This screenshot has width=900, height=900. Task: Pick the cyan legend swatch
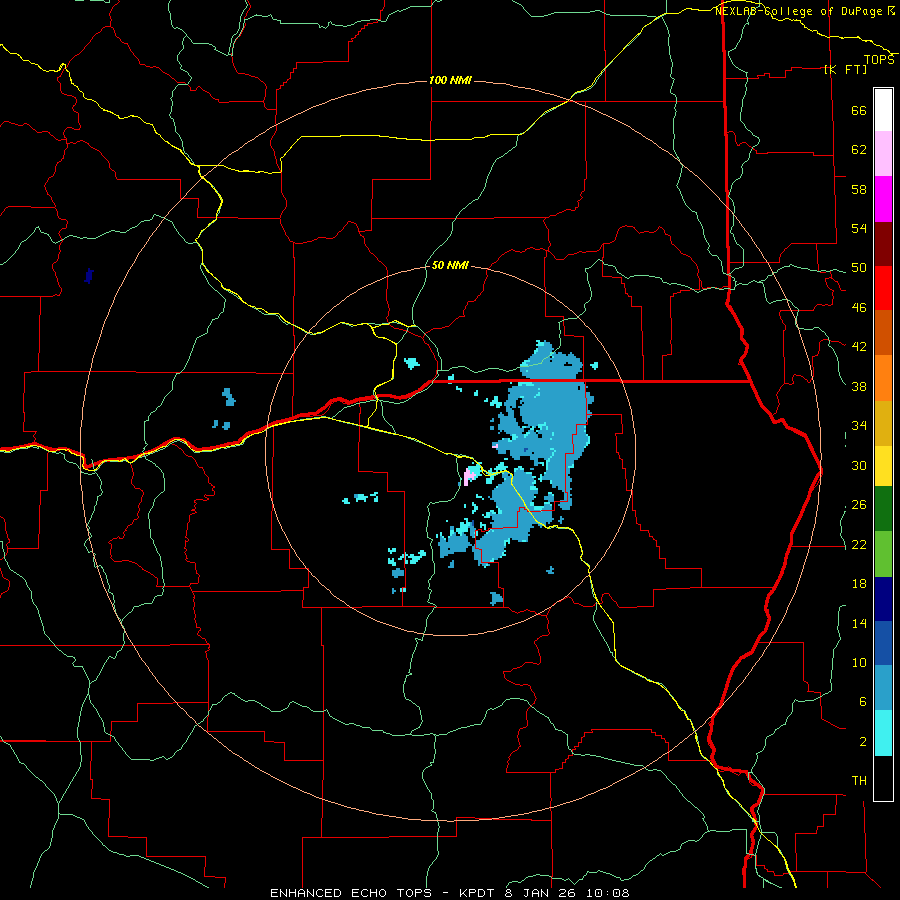(883, 733)
